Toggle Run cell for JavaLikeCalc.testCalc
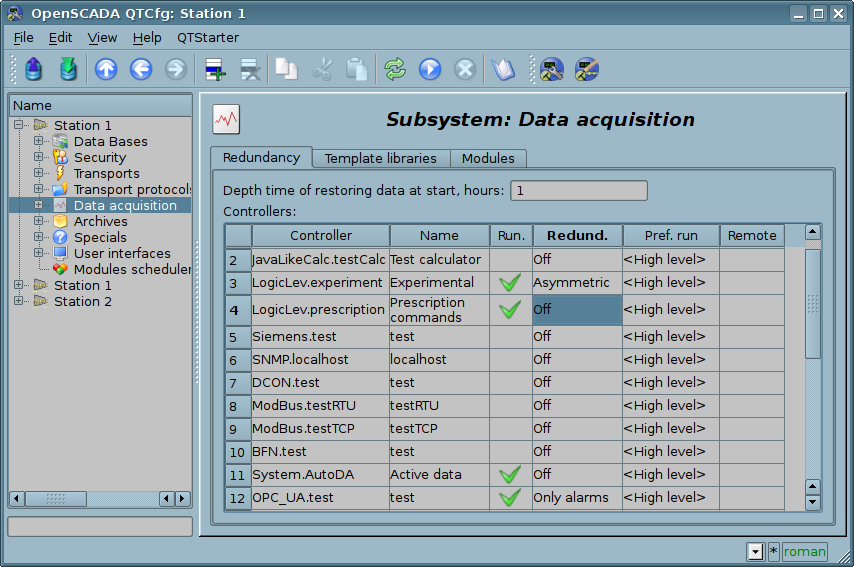Image resolution: width=854 pixels, height=567 pixels. [x=511, y=260]
